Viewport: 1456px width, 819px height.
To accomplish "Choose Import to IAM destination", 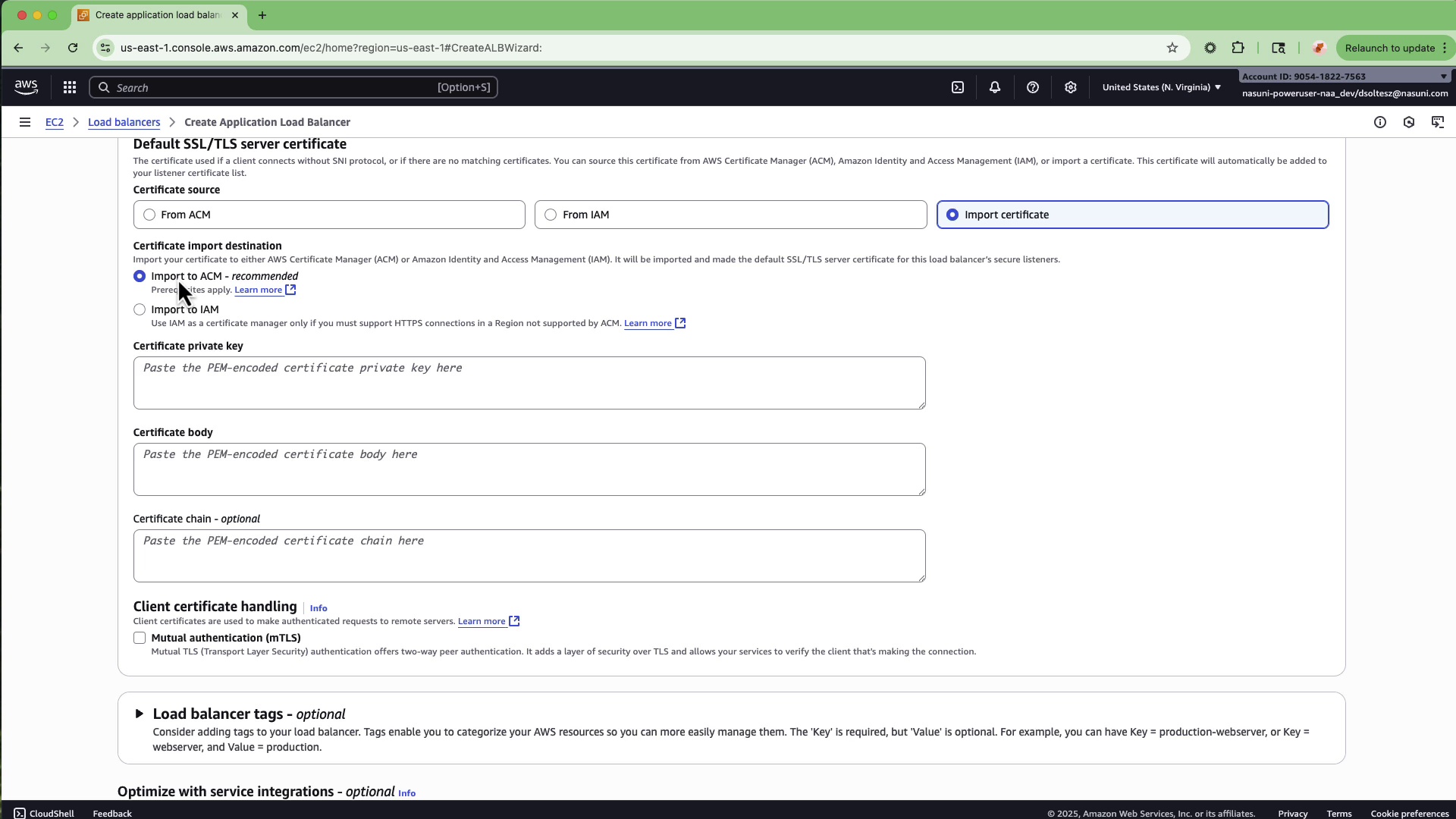I will [140, 309].
